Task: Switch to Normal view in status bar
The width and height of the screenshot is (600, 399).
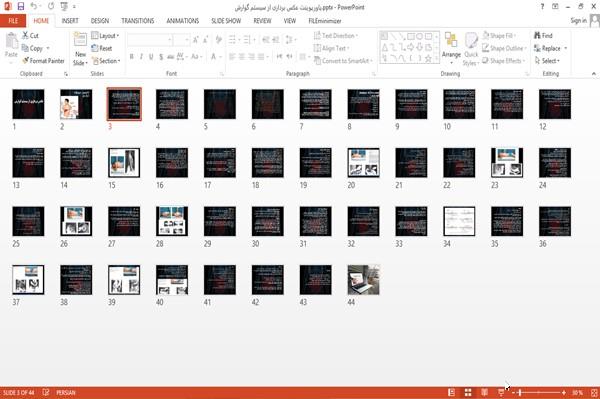Action: coord(452,392)
